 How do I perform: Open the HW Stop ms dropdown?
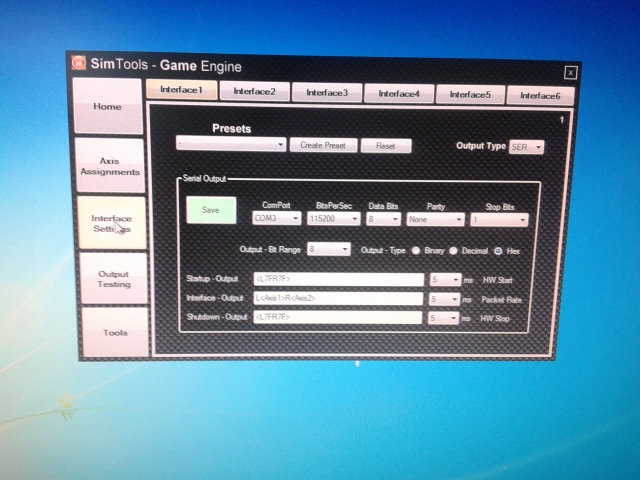coord(443,318)
